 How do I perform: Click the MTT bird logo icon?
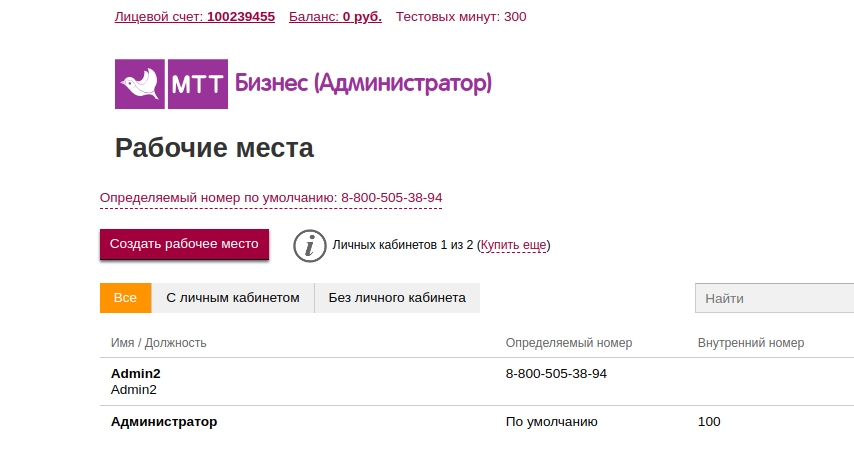tap(143, 84)
